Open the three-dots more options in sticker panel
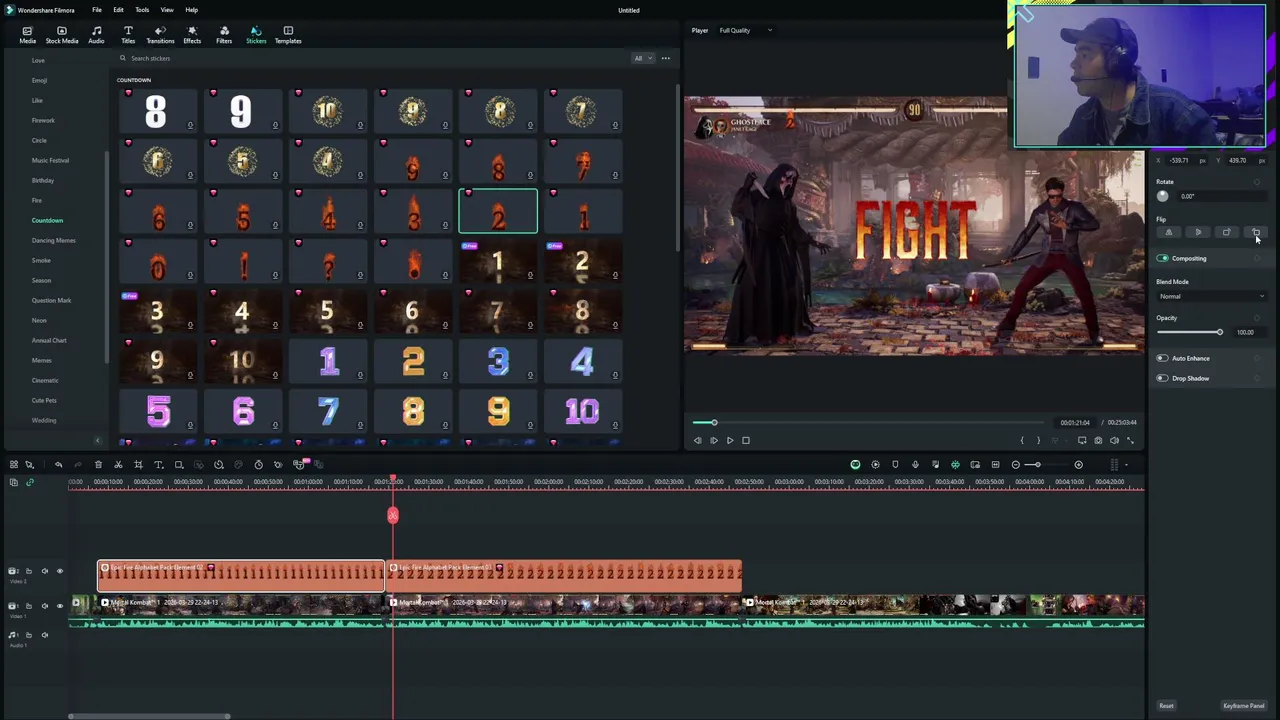The image size is (1280, 720). 666,58
